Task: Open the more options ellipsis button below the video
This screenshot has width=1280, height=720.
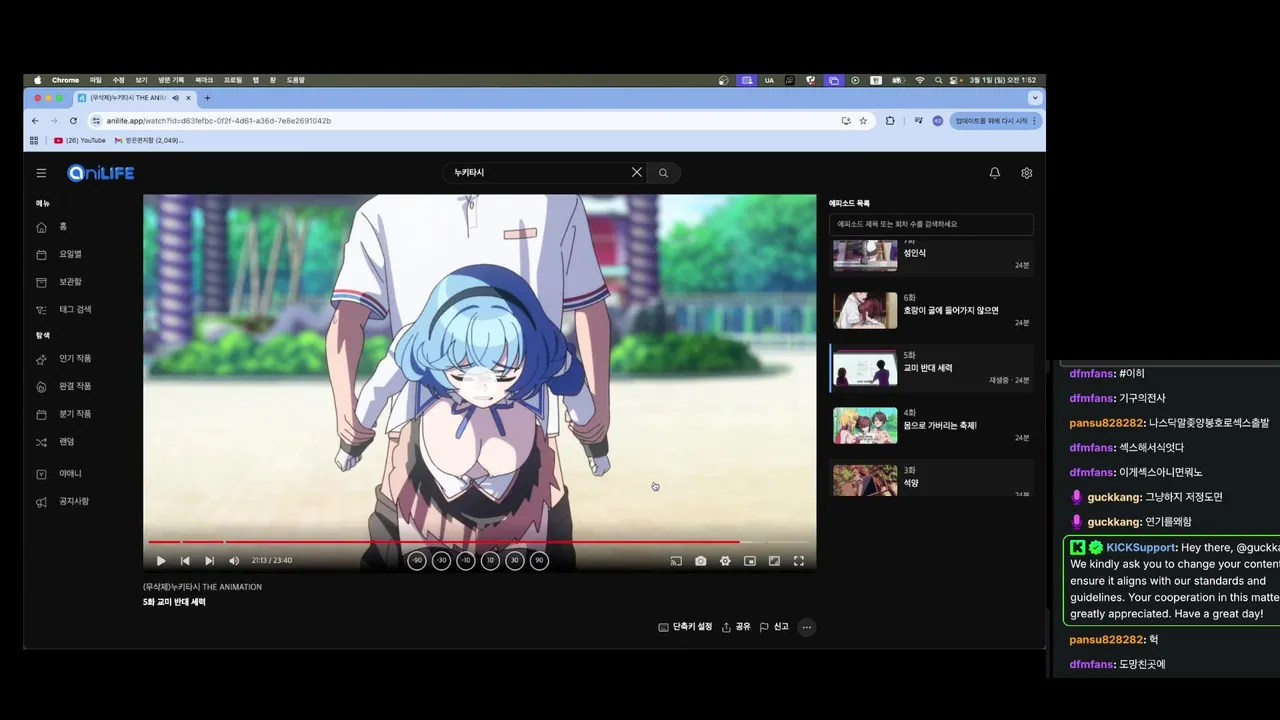Action: [807, 627]
